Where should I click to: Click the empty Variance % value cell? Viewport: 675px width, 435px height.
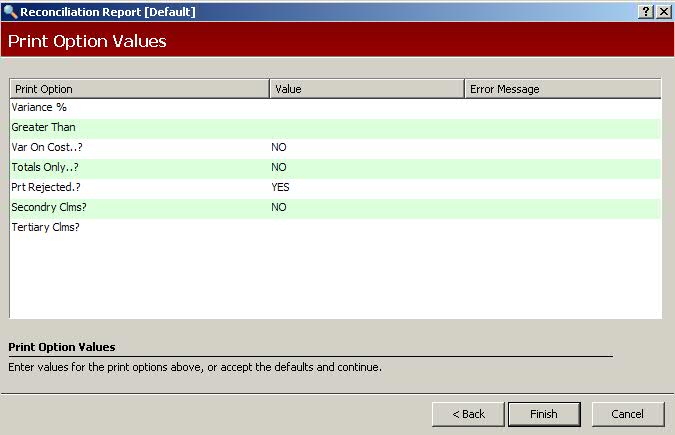click(367, 107)
